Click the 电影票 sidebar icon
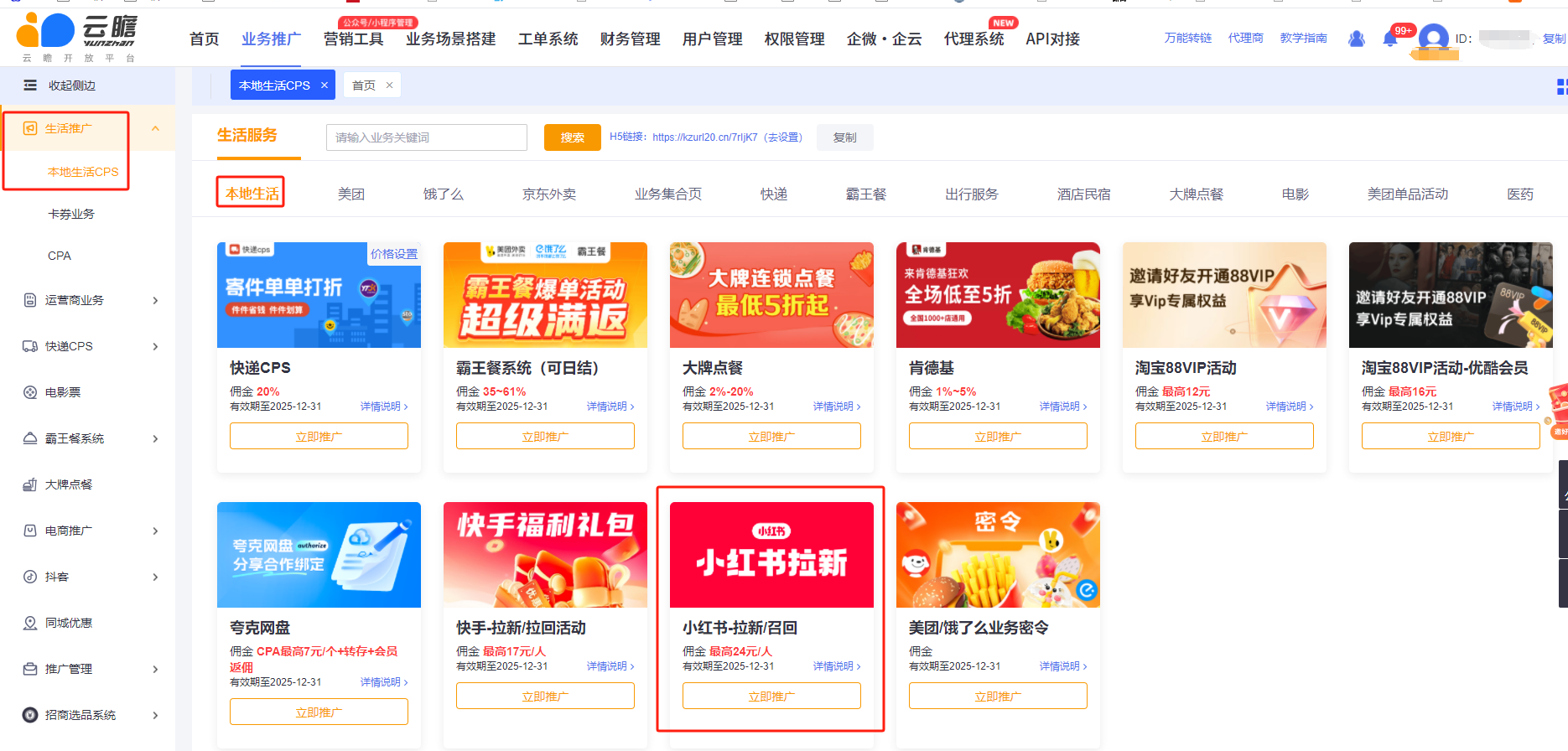Screen dimensions: 1568x751 click(x=30, y=392)
